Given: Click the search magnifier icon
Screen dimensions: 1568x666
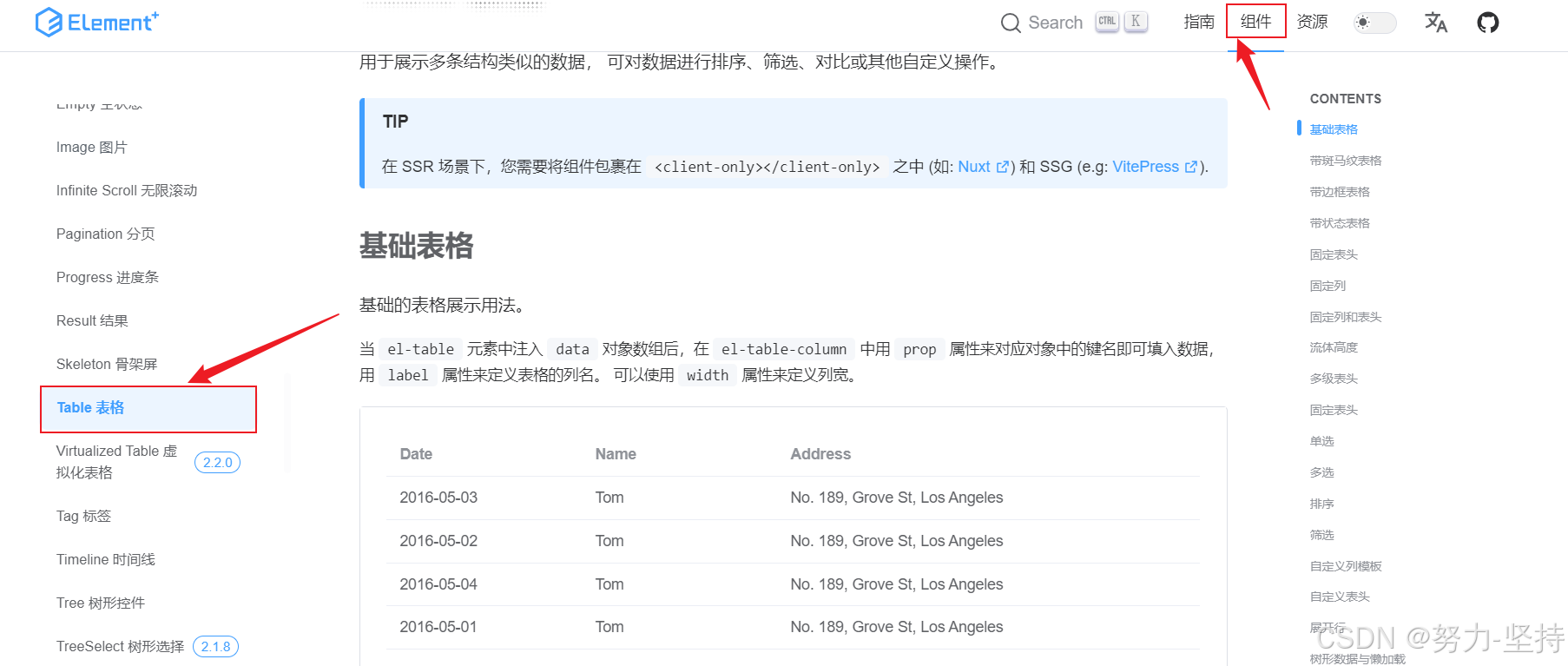Looking at the screenshot, I should coord(1011,23).
